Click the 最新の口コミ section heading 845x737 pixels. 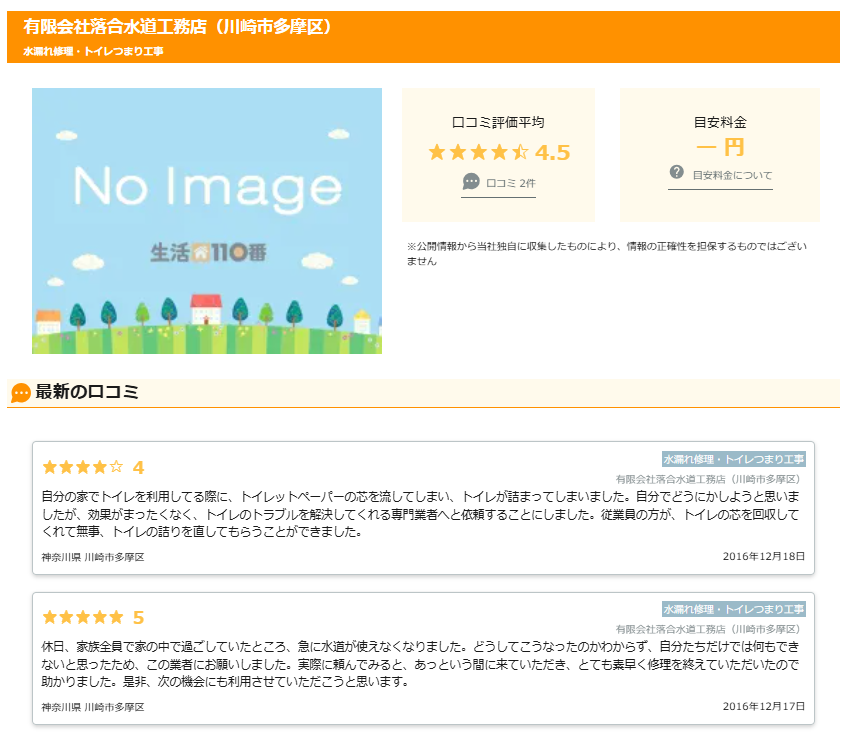click(87, 392)
